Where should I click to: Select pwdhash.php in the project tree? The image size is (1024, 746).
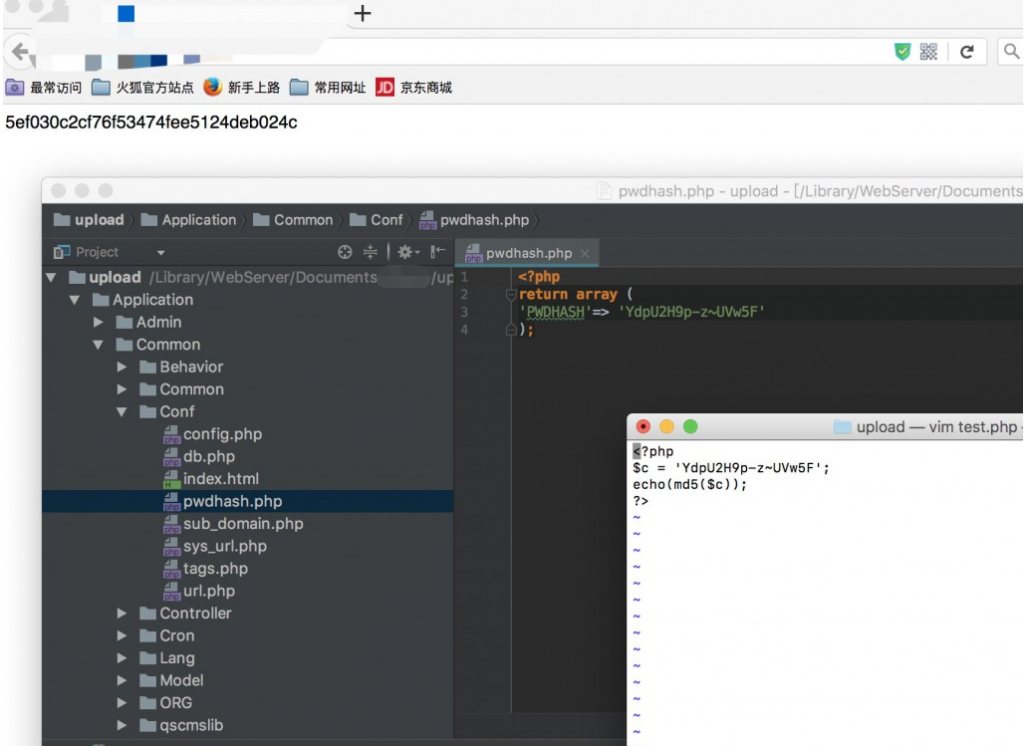pos(222,501)
